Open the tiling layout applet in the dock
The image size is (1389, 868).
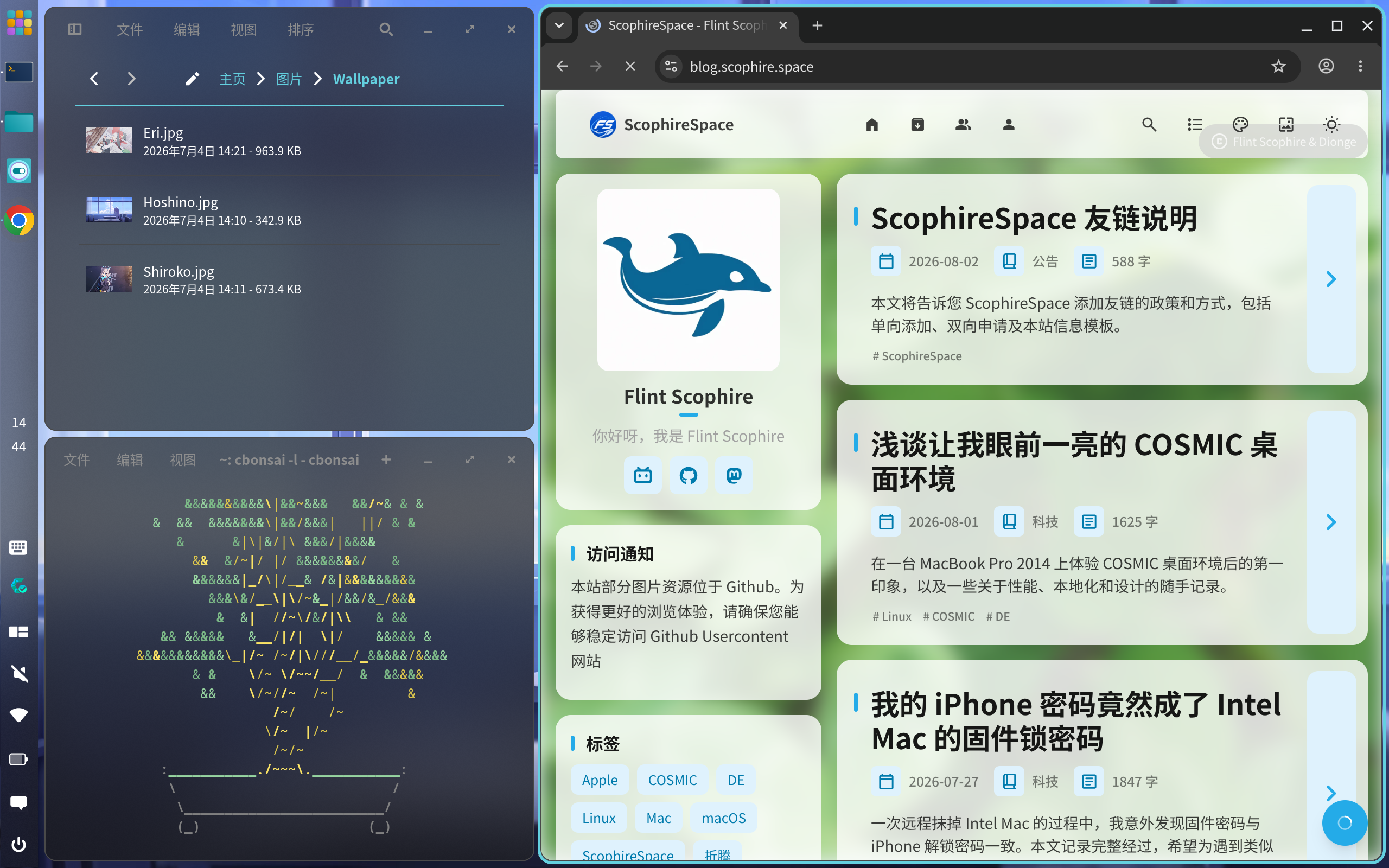click(x=18, y=631)
